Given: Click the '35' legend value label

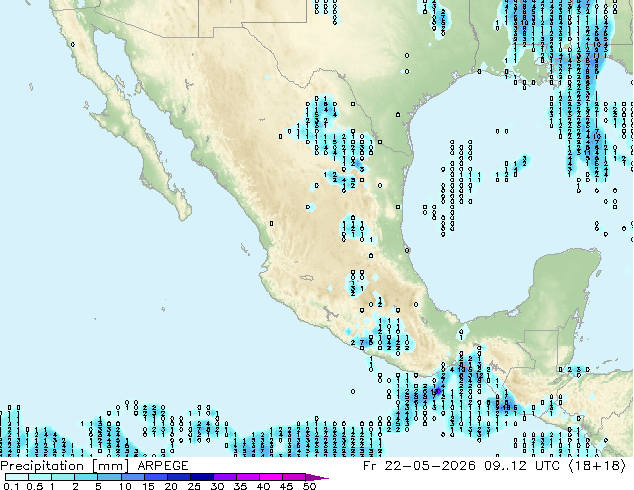Looking at the screenshot, I should pyautogui.click(x=240, y=486).
